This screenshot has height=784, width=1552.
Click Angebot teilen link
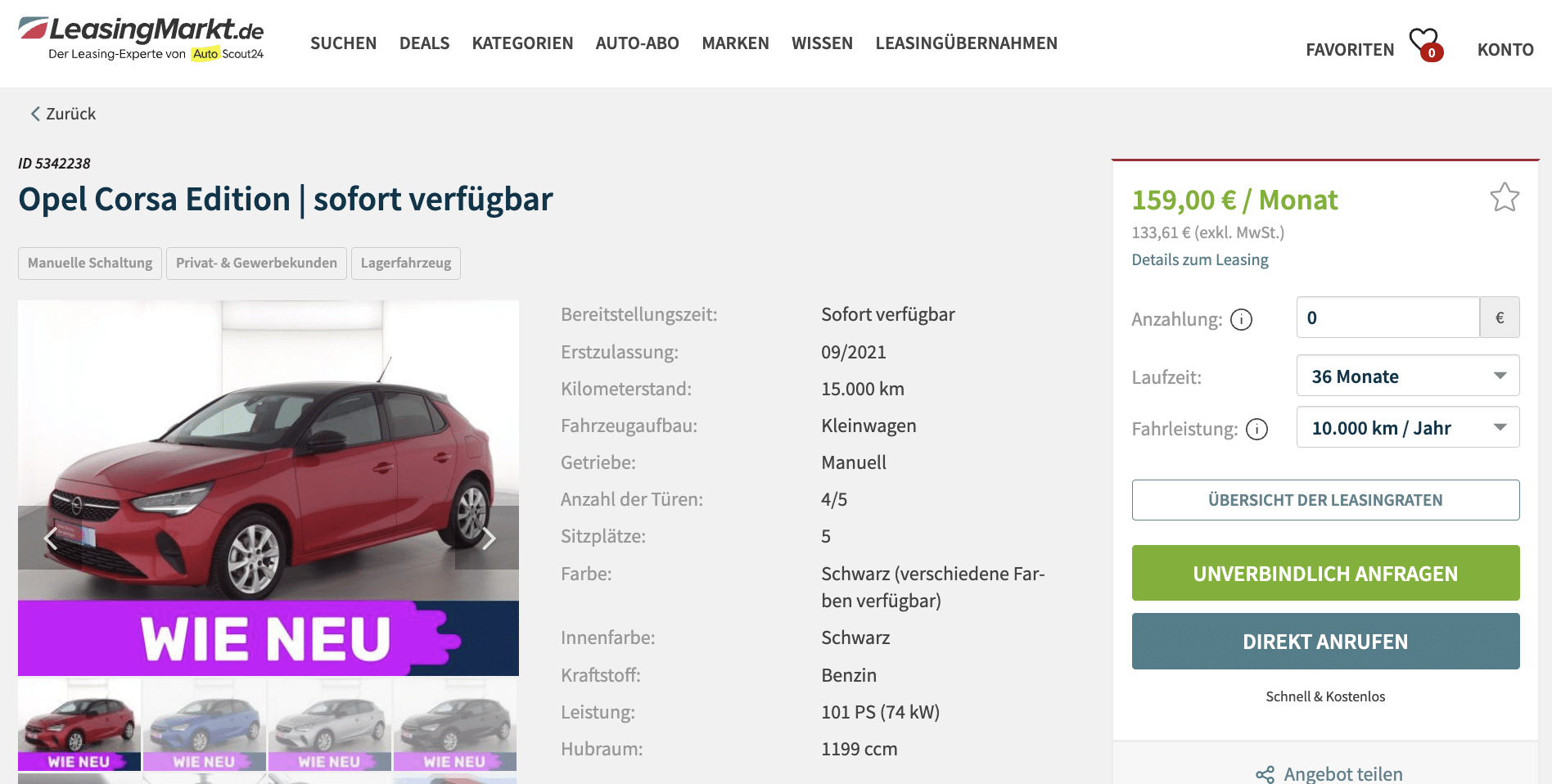coord(1342,774)
